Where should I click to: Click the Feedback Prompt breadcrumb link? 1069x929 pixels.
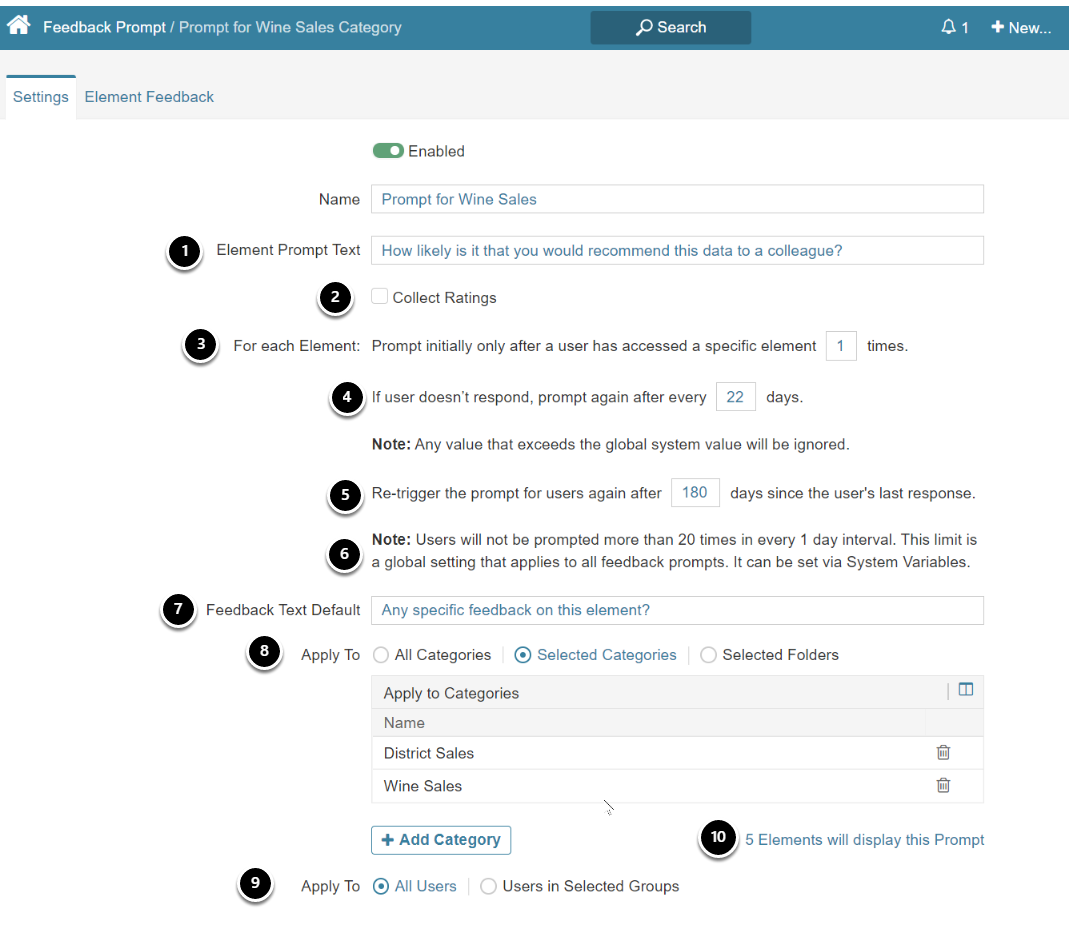(104, 27)
